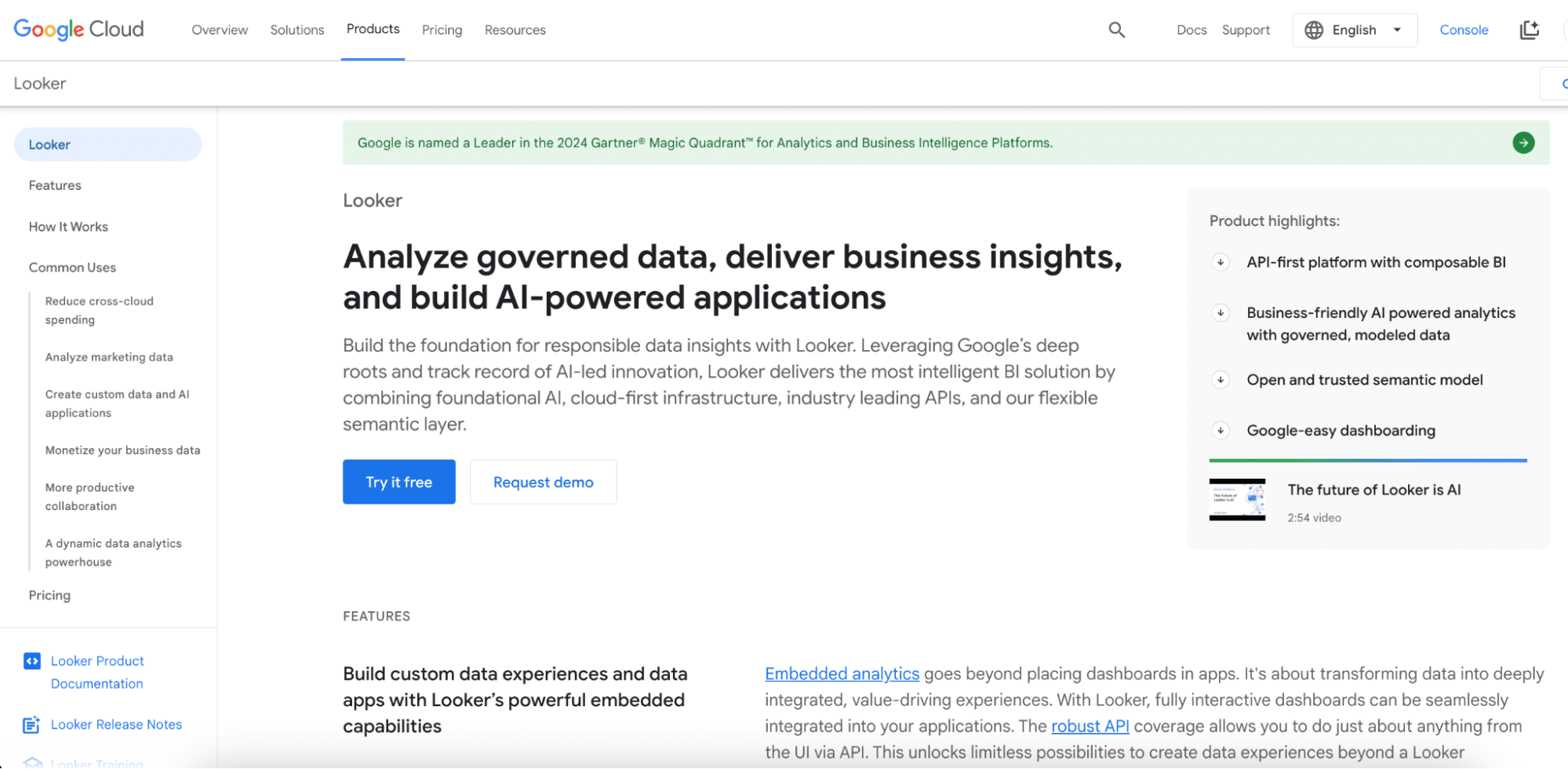Click the icon right of Console
This screenshot has height=769, width=1568.
tap(1529, 30)
